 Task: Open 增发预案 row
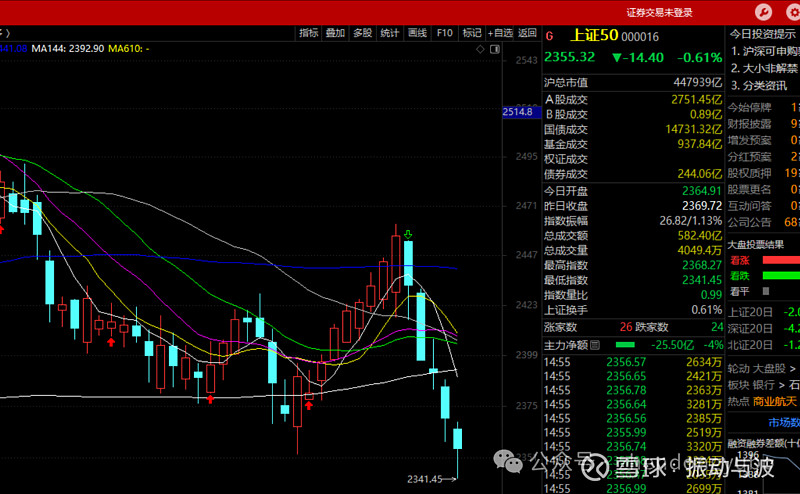coord(763,140)
